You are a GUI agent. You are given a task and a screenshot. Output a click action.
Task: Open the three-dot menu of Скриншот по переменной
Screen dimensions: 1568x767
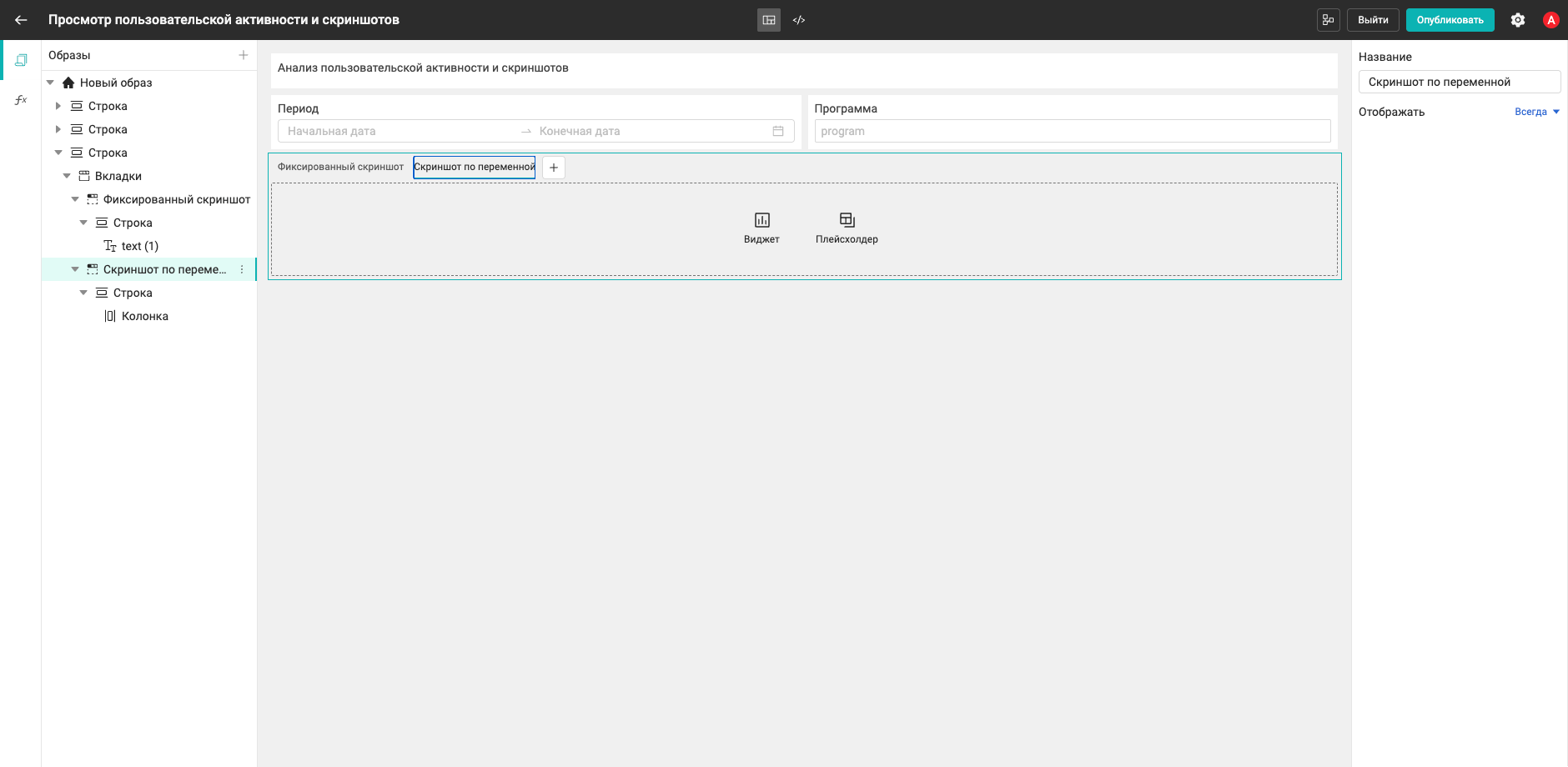pos(242,269)
